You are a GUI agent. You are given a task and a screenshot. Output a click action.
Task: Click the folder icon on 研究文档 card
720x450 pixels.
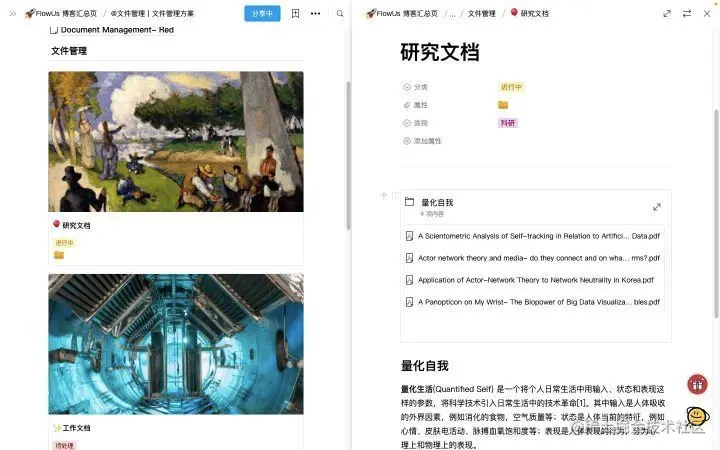tap(59, 255)
